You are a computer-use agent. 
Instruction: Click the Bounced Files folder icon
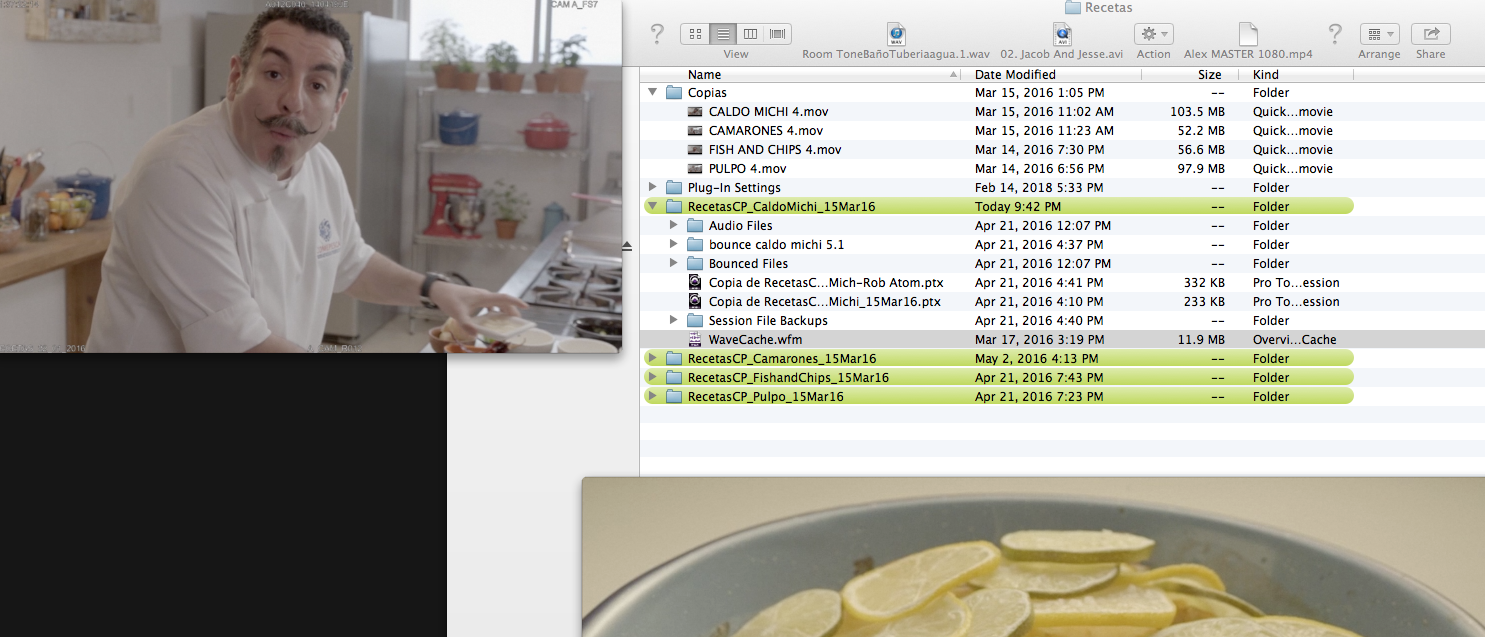click(x=695, y=263)
